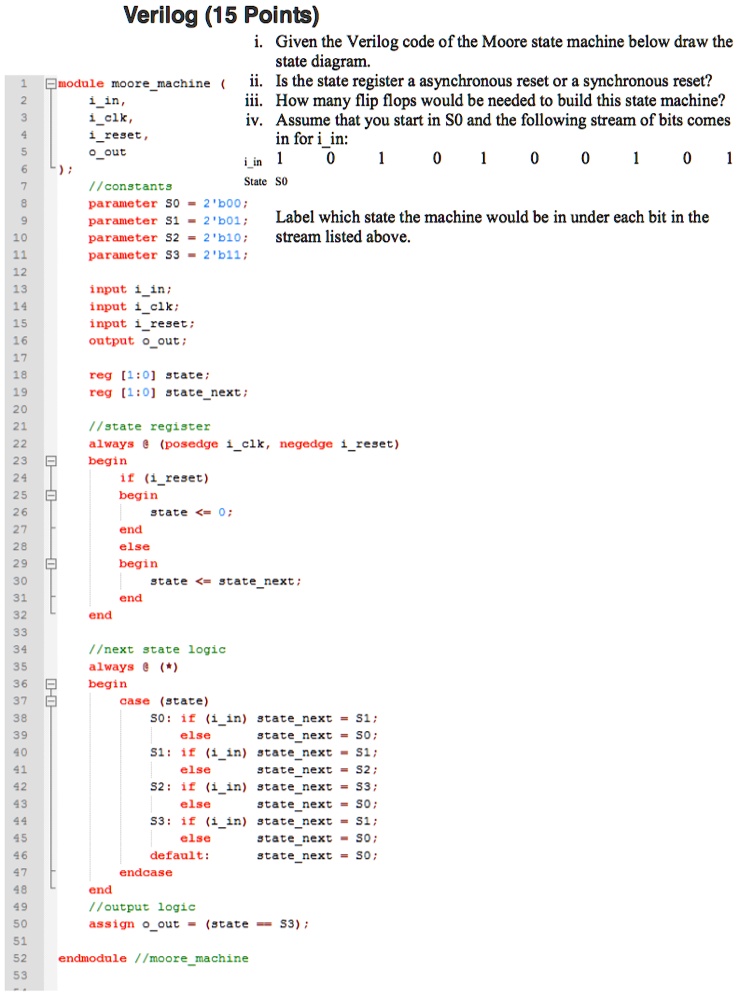Screen dimensions: 737x995
Task: Collapse the next state logic begin block on line 36
Action: coord(50,684)
